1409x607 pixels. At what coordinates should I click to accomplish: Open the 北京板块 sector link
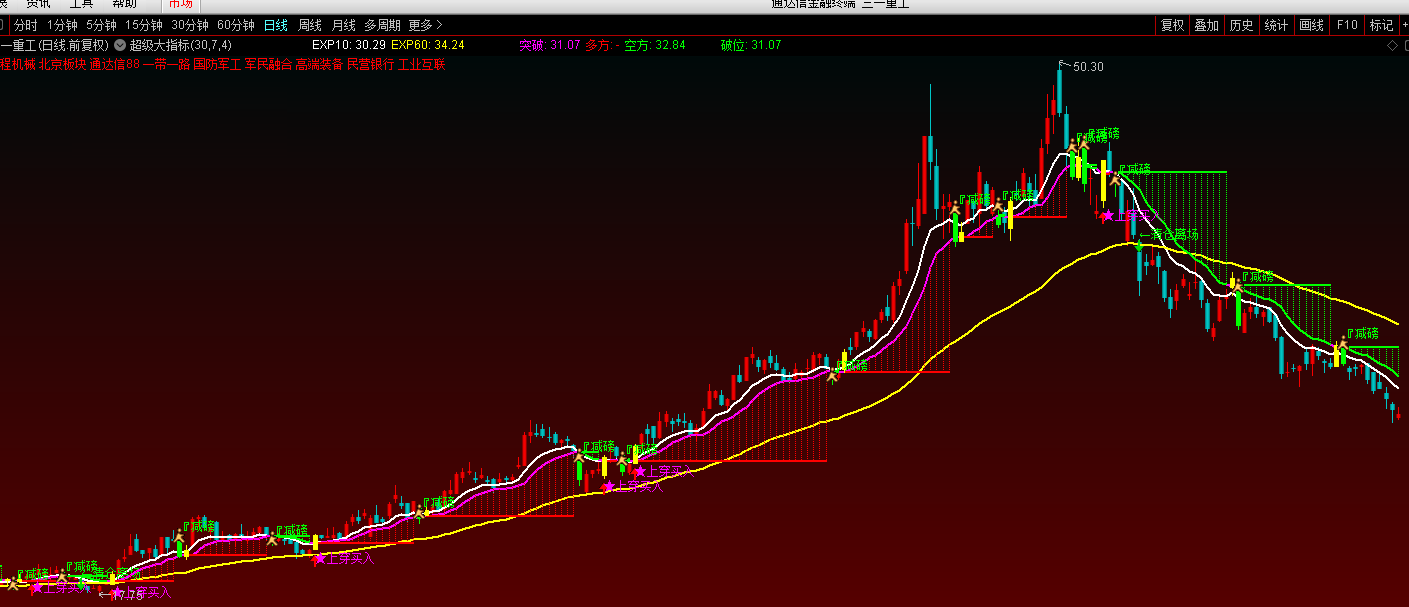[62, 64]
